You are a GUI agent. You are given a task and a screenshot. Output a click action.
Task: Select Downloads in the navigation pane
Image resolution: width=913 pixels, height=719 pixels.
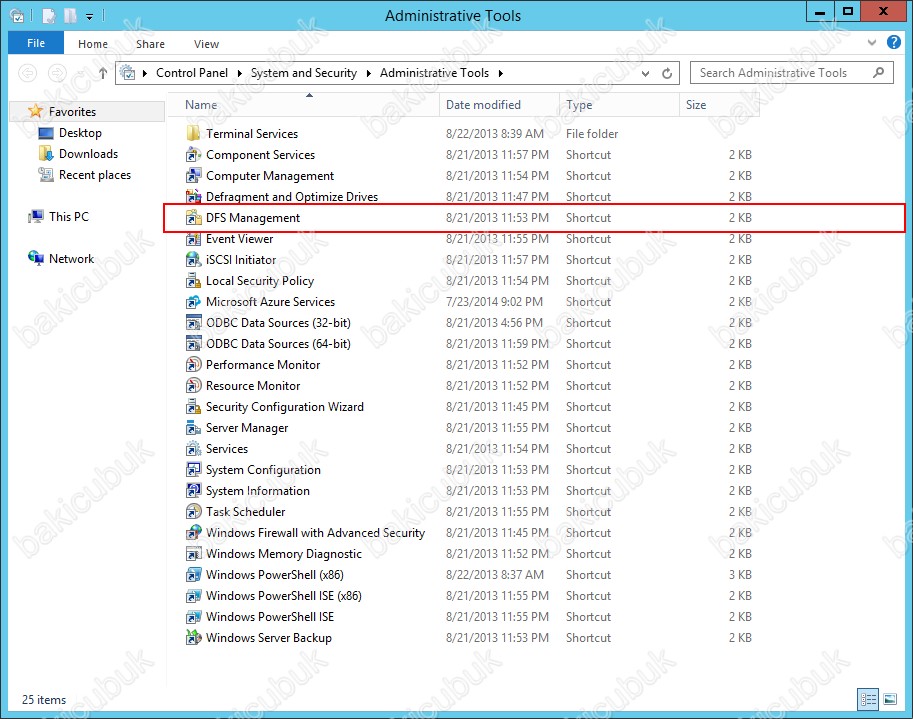89,154
